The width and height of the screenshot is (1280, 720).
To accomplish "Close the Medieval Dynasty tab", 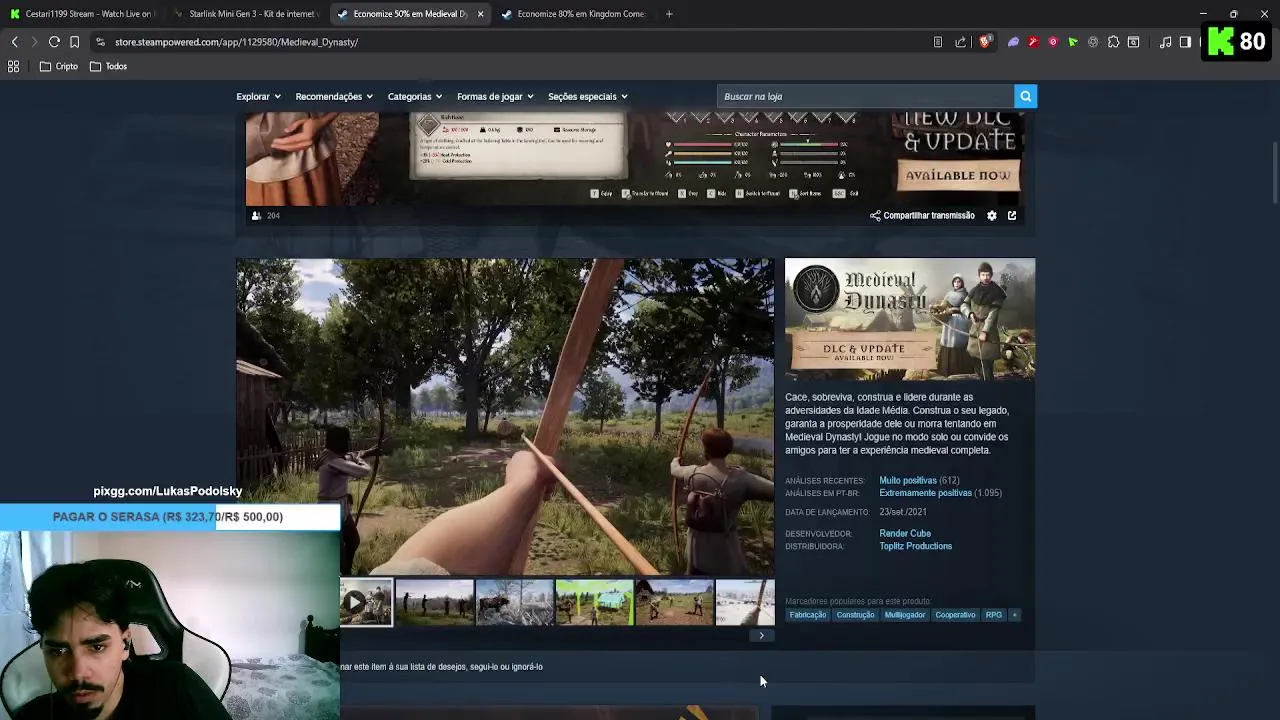I will [x=481, y=14].
